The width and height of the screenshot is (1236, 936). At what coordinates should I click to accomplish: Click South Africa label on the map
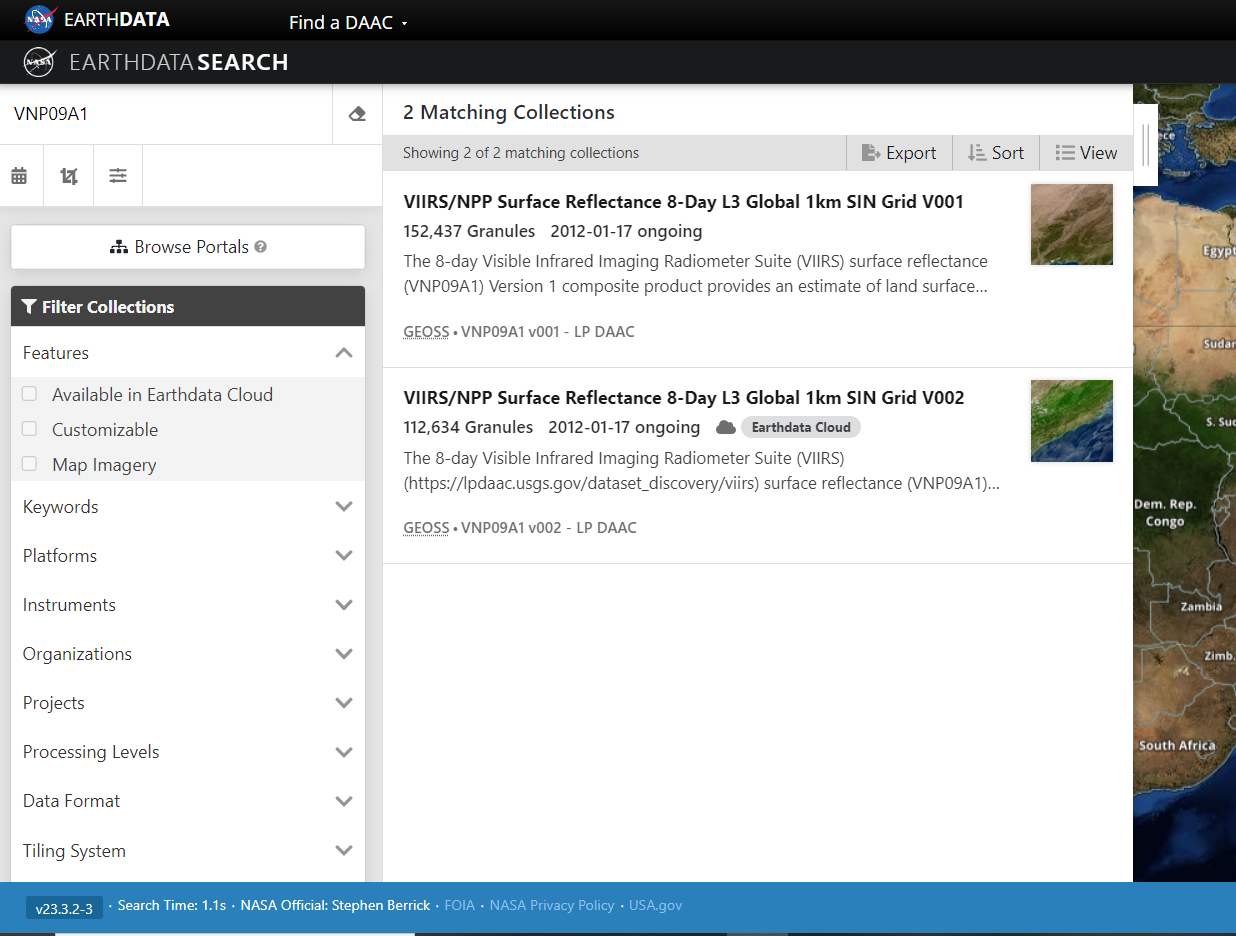point(1177,746)
